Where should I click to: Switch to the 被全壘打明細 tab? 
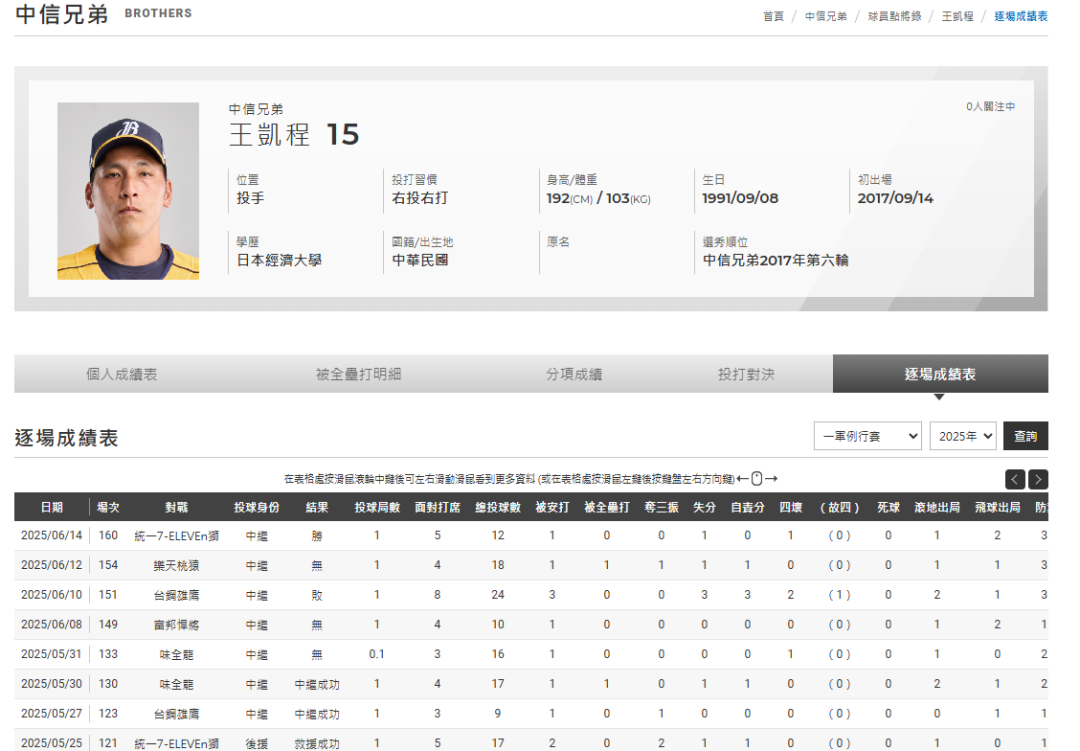click(x=358, y=374)
